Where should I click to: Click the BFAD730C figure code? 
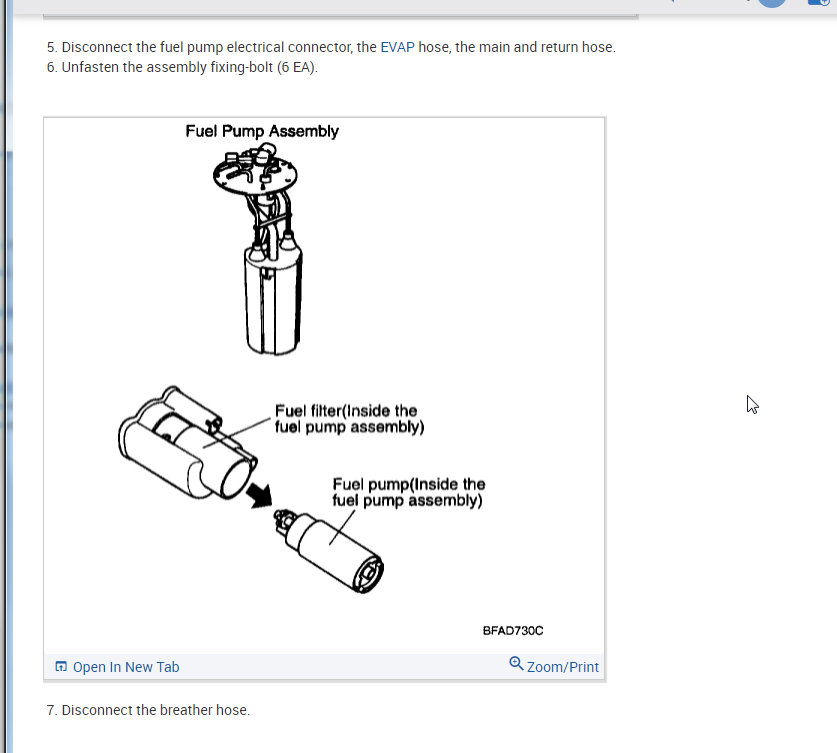(513, 631)
